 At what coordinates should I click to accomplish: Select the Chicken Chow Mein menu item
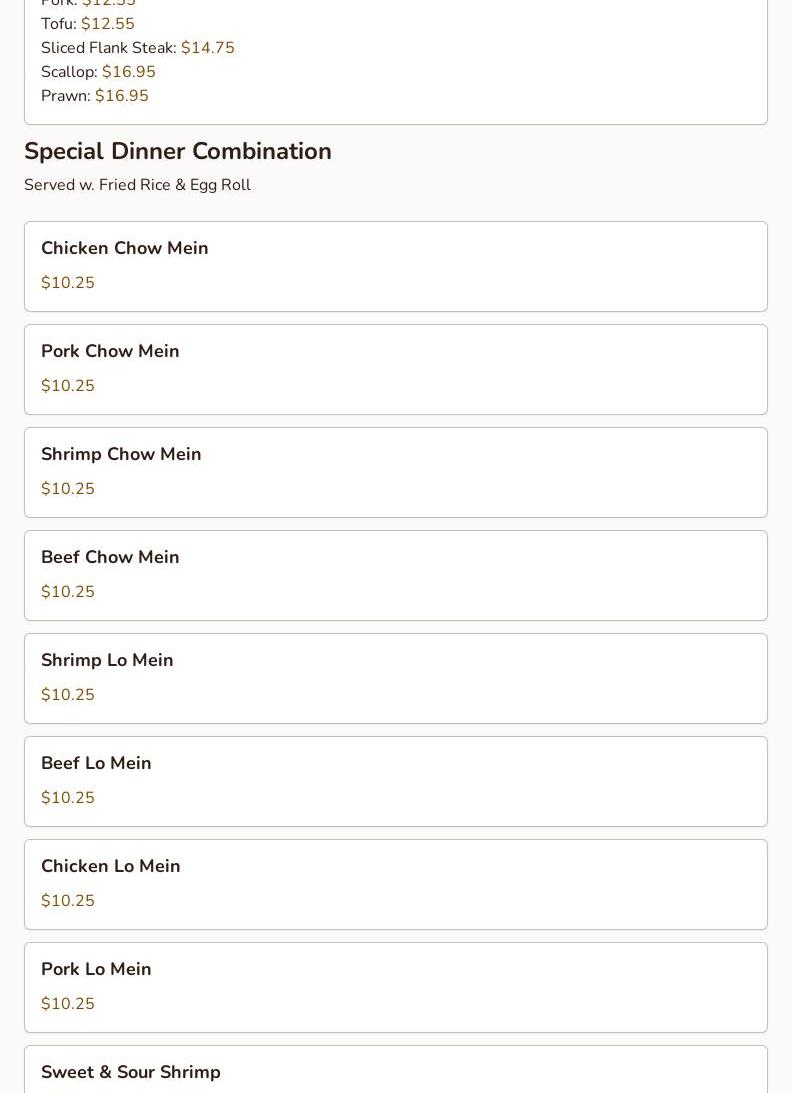125,248
